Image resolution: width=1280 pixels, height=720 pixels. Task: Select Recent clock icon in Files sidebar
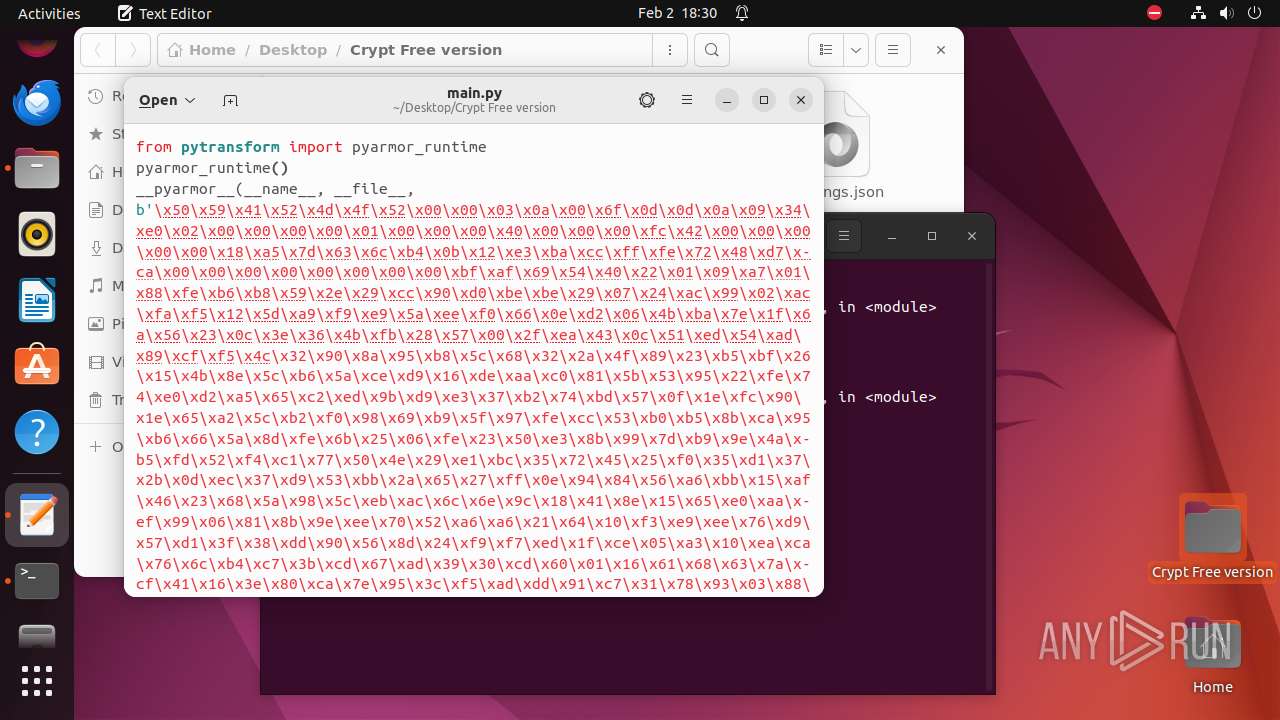coord(96,96)
